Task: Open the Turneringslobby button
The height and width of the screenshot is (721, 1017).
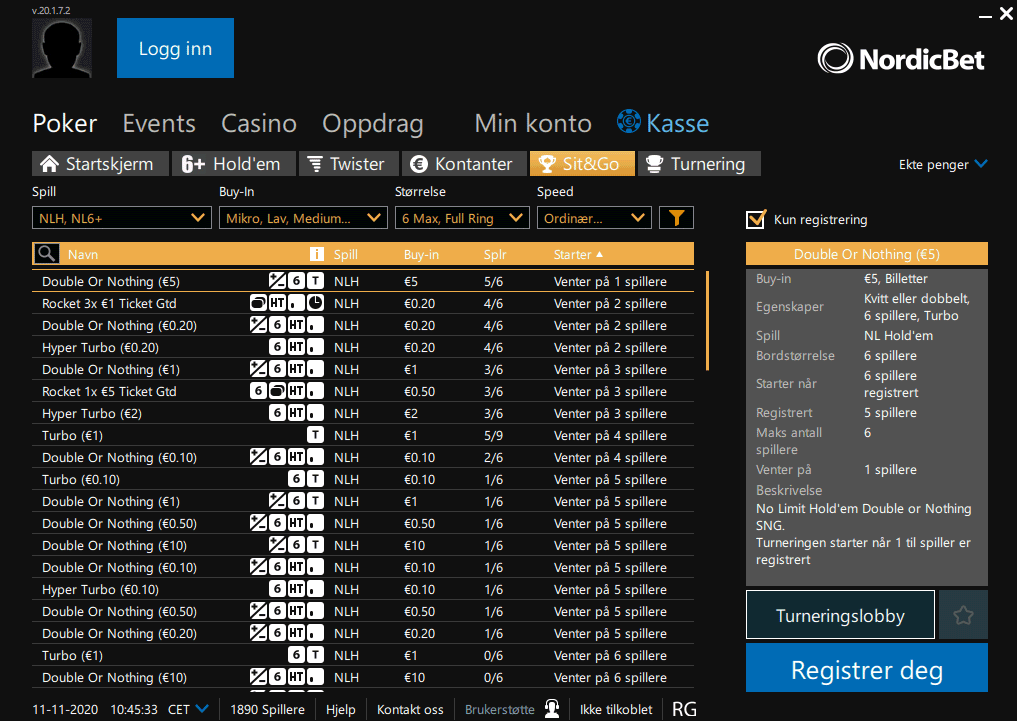Action: (x=840, y=615)
